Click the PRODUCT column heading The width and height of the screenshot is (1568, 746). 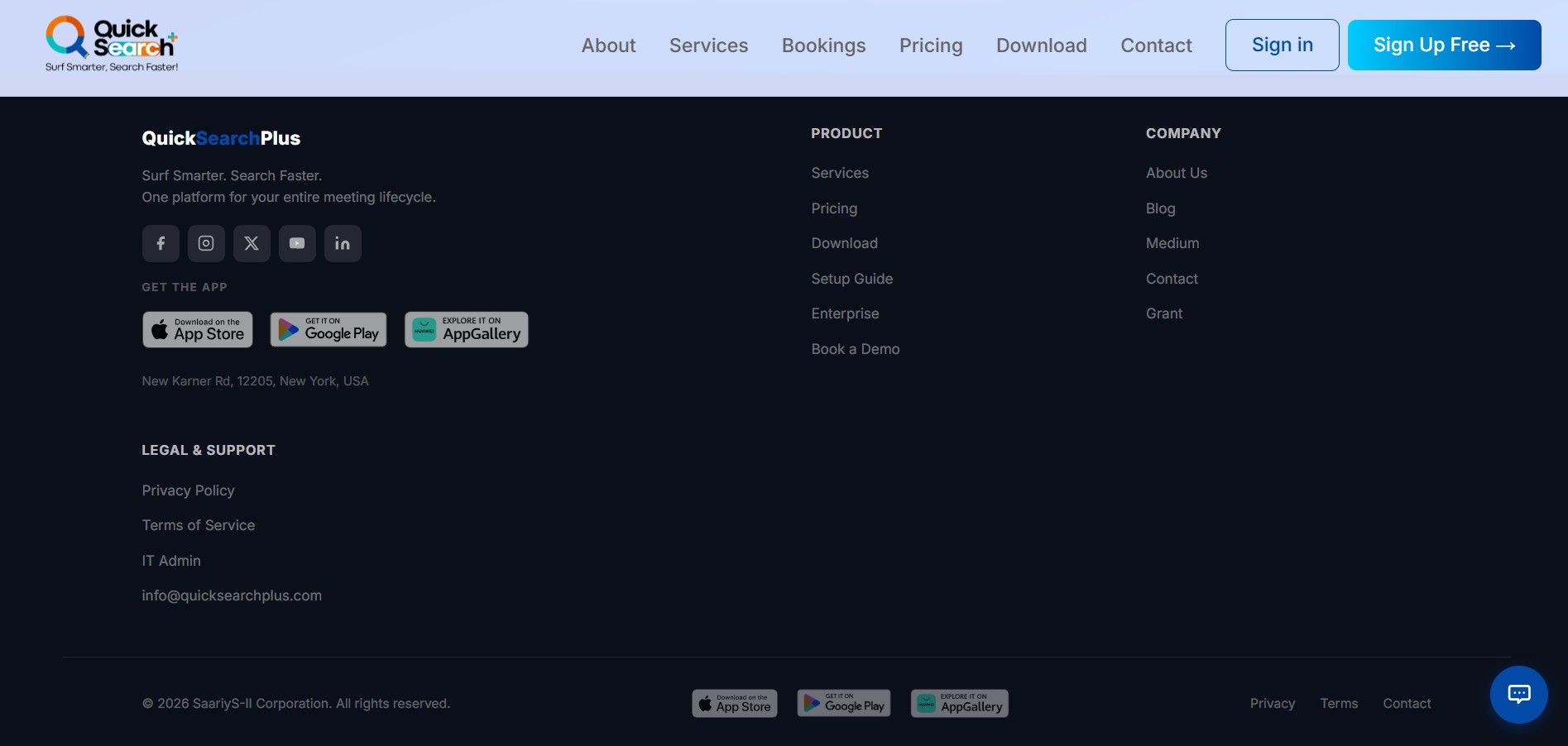846,133
